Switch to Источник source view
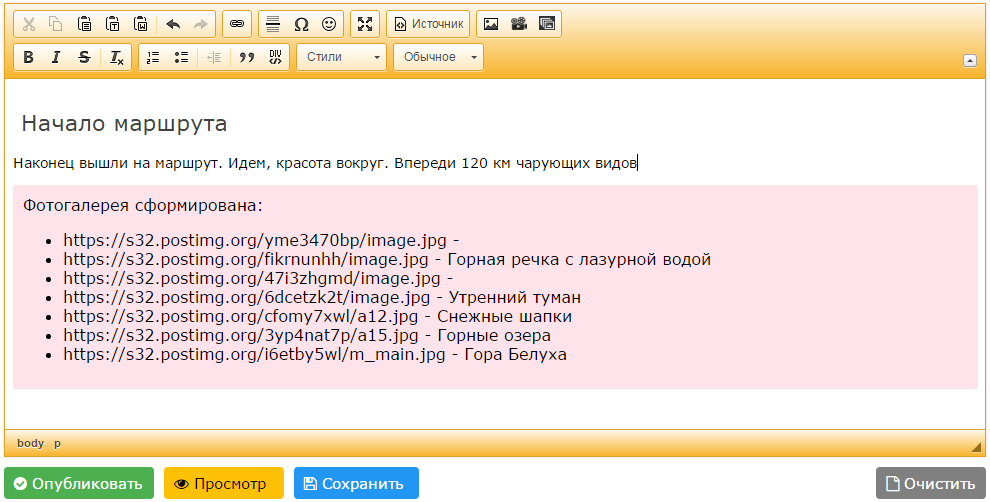 [x=428, y=24]
